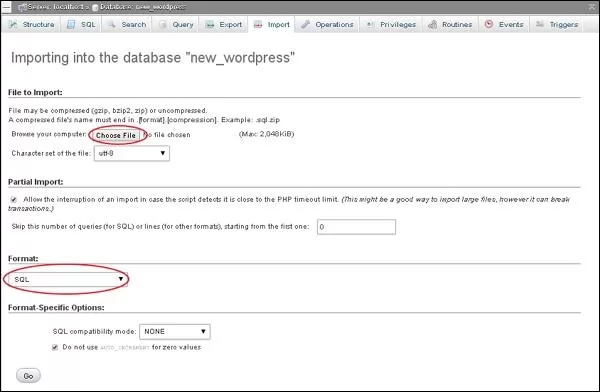The height and width of the screenshot is (392, 600).
Task: Open the Operations tab
Action: click(327, 24)
